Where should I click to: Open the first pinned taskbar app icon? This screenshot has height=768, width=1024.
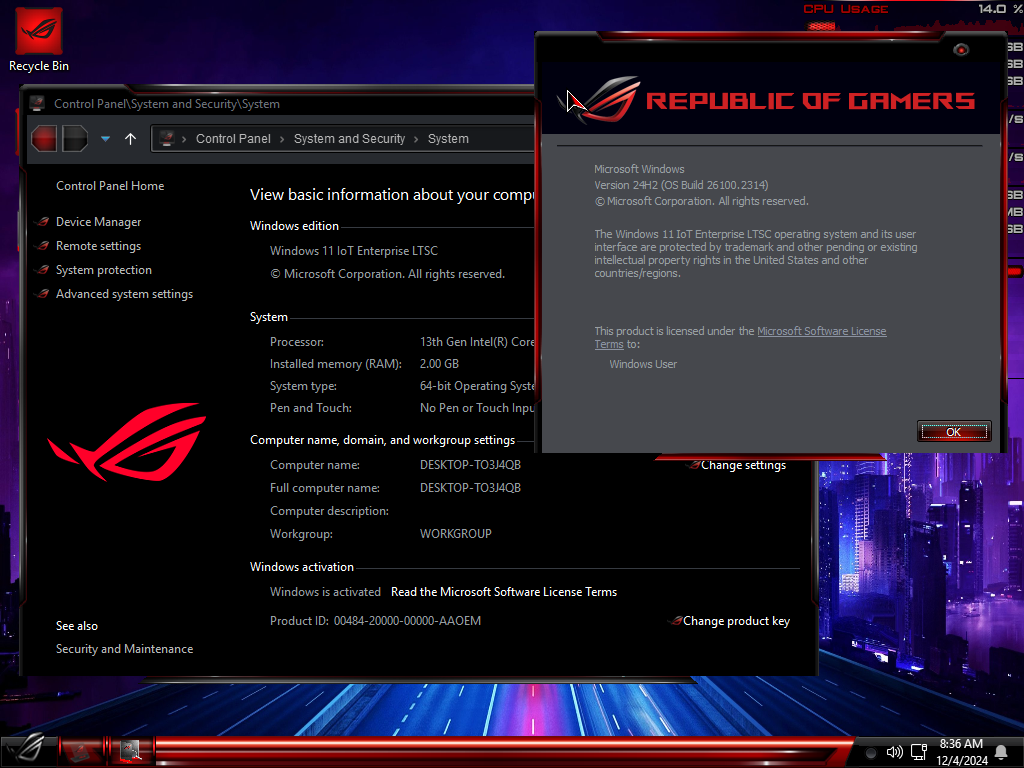click(x=80, y=751)
